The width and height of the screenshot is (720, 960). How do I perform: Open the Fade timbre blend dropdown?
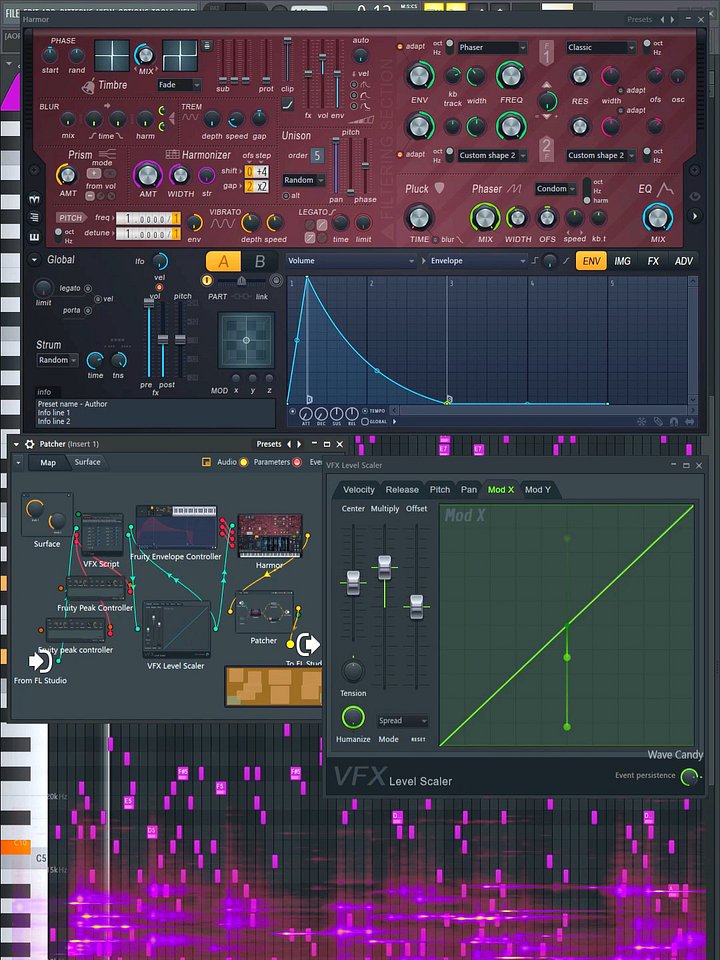click(x=179, y=85)
